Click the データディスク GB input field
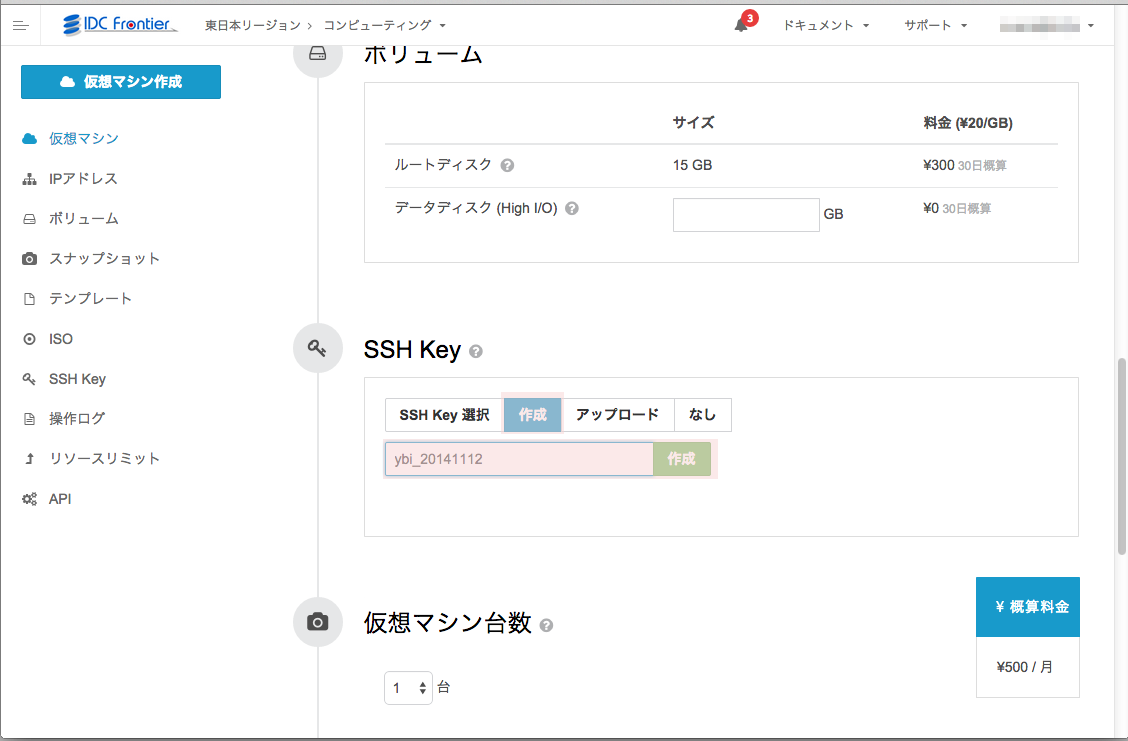 [x=746, y=214]
